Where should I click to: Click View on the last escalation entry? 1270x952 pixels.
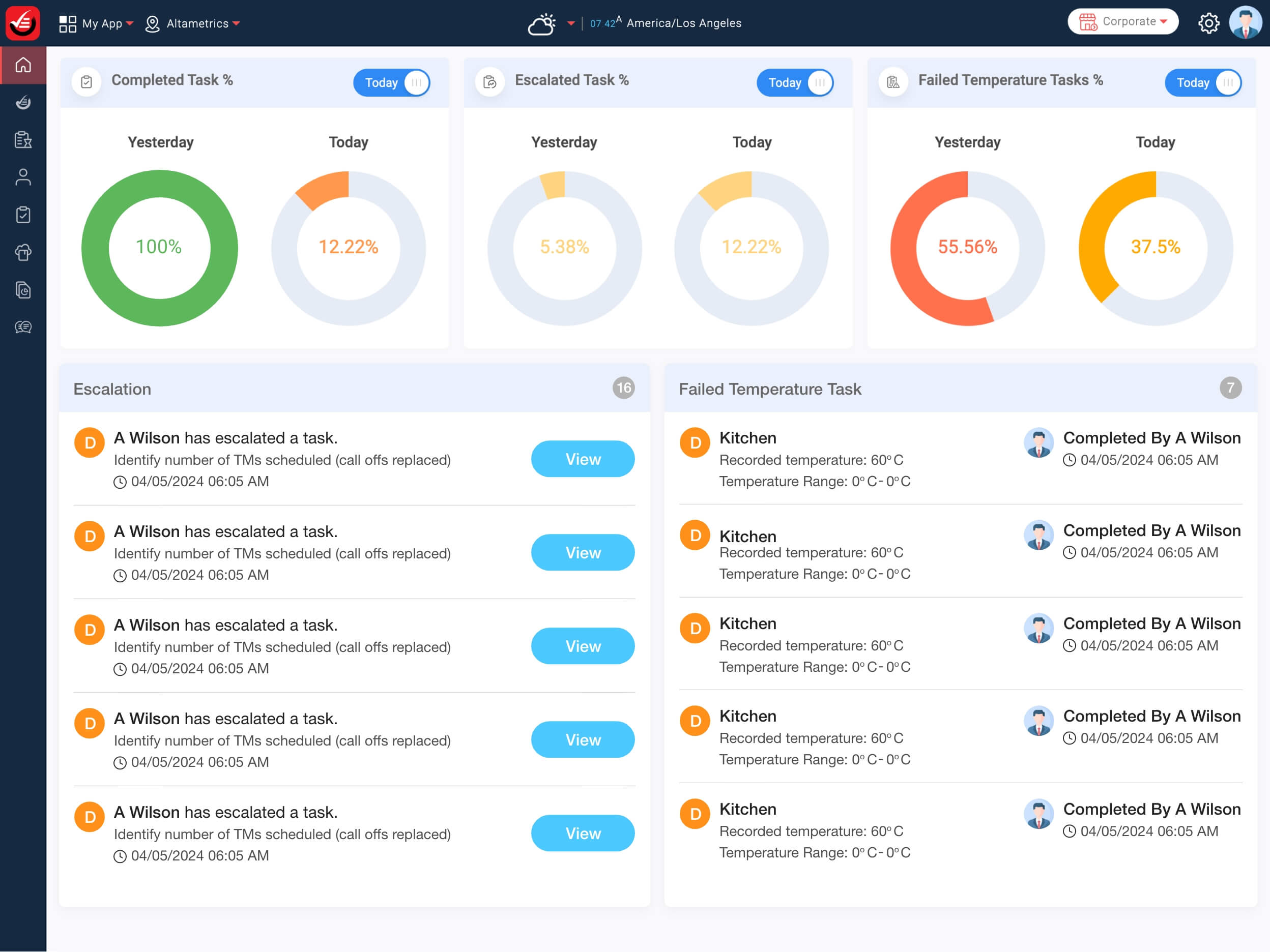583,833
